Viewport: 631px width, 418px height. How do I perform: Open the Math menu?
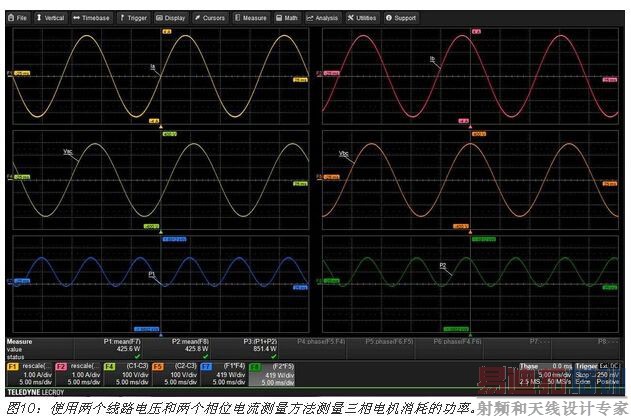click(287, 18)
